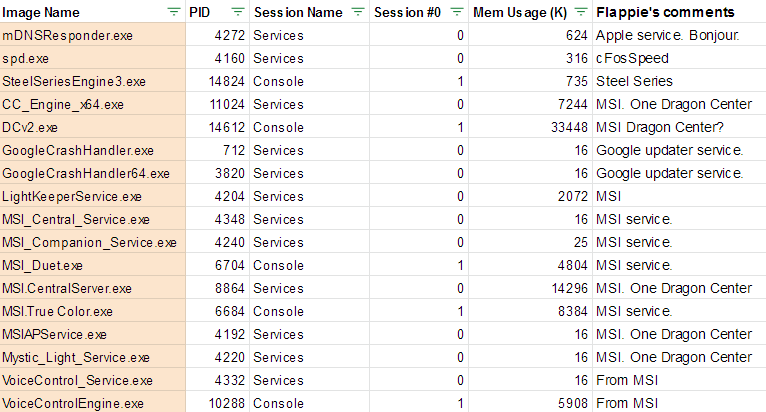766x412 pixels.
Task: Select Console cell in MSI_Duet.exe row
Action: (x=310, y=265)
